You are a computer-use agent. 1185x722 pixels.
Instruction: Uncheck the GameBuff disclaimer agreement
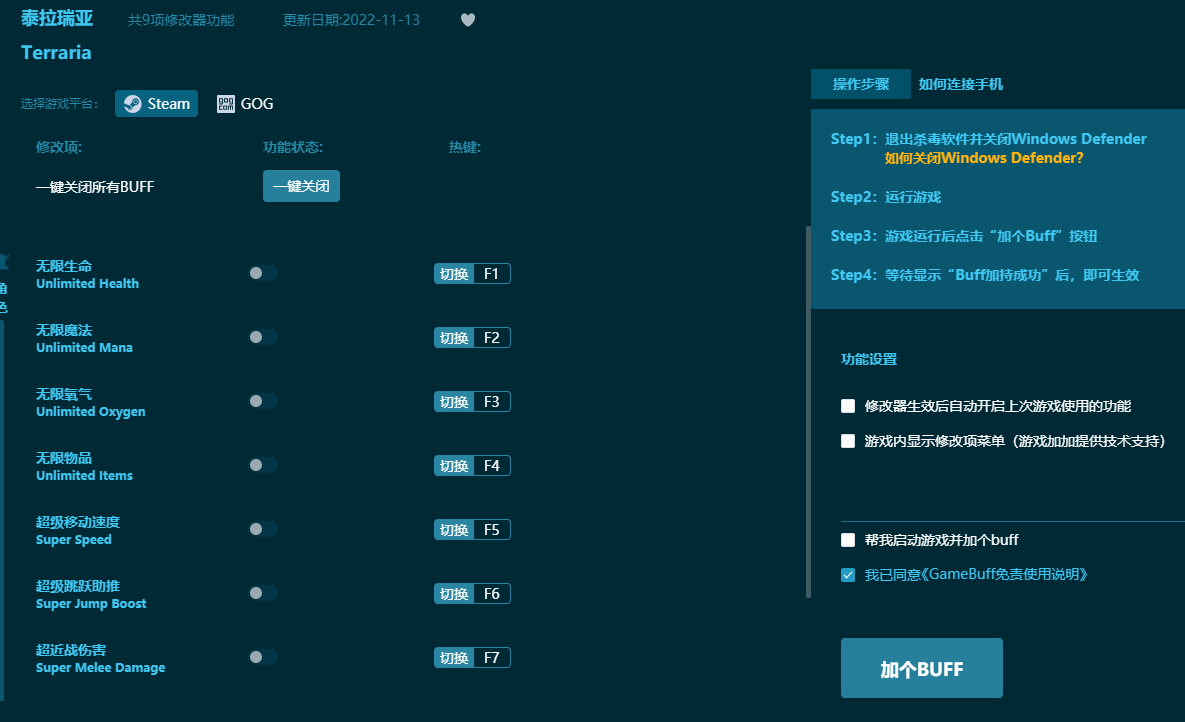point(848,575)
